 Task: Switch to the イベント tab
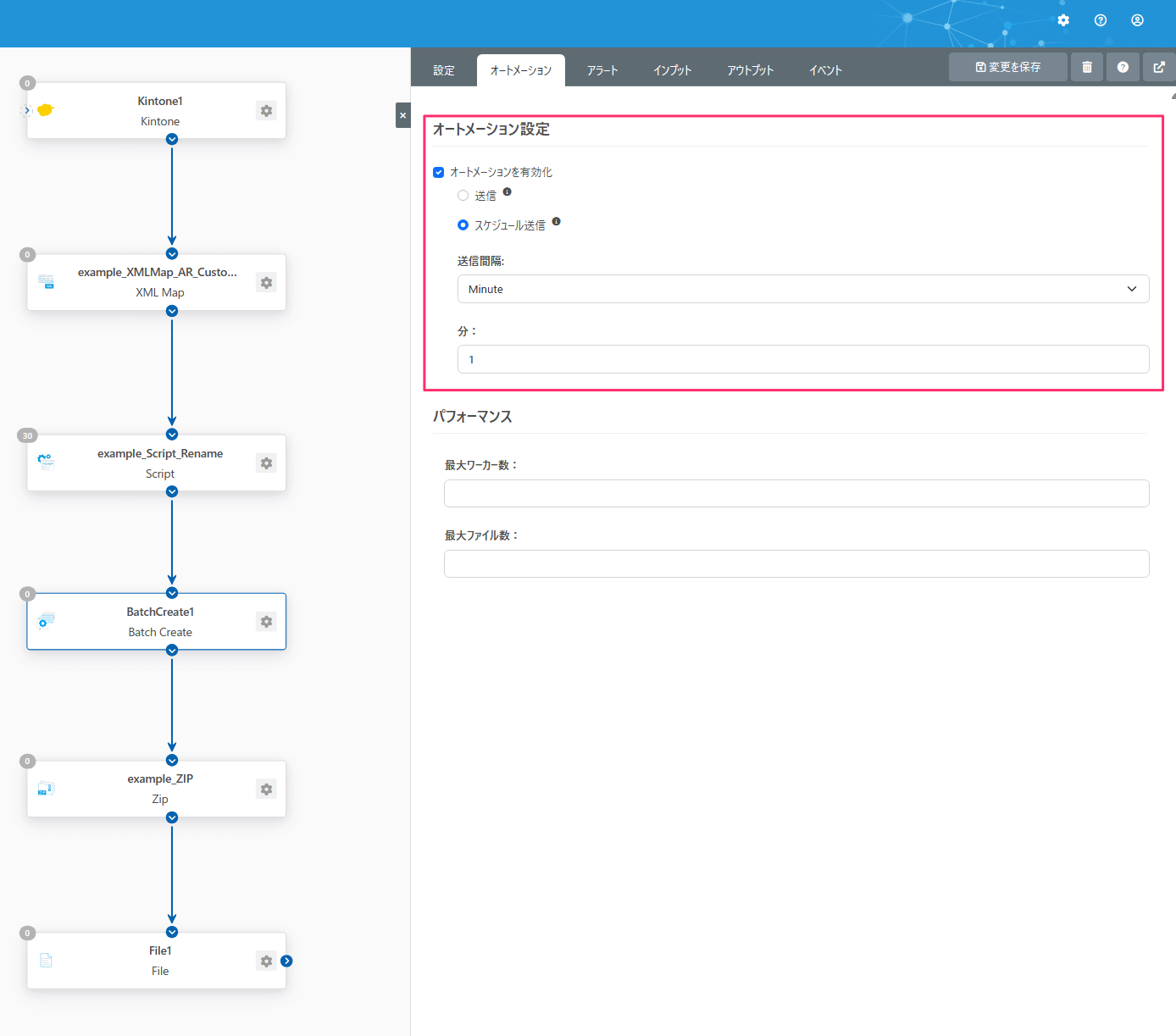(x=825, y=70)
